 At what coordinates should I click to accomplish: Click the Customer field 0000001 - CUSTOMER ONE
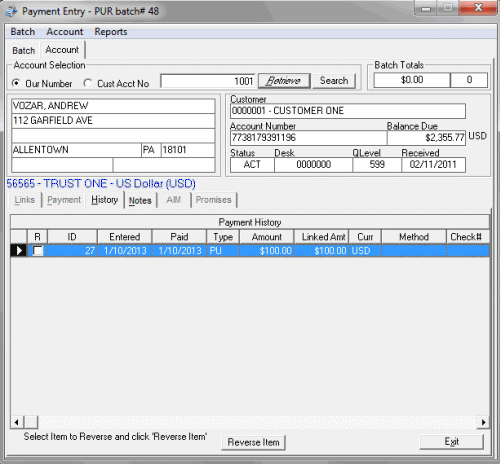tap(348, 111)
